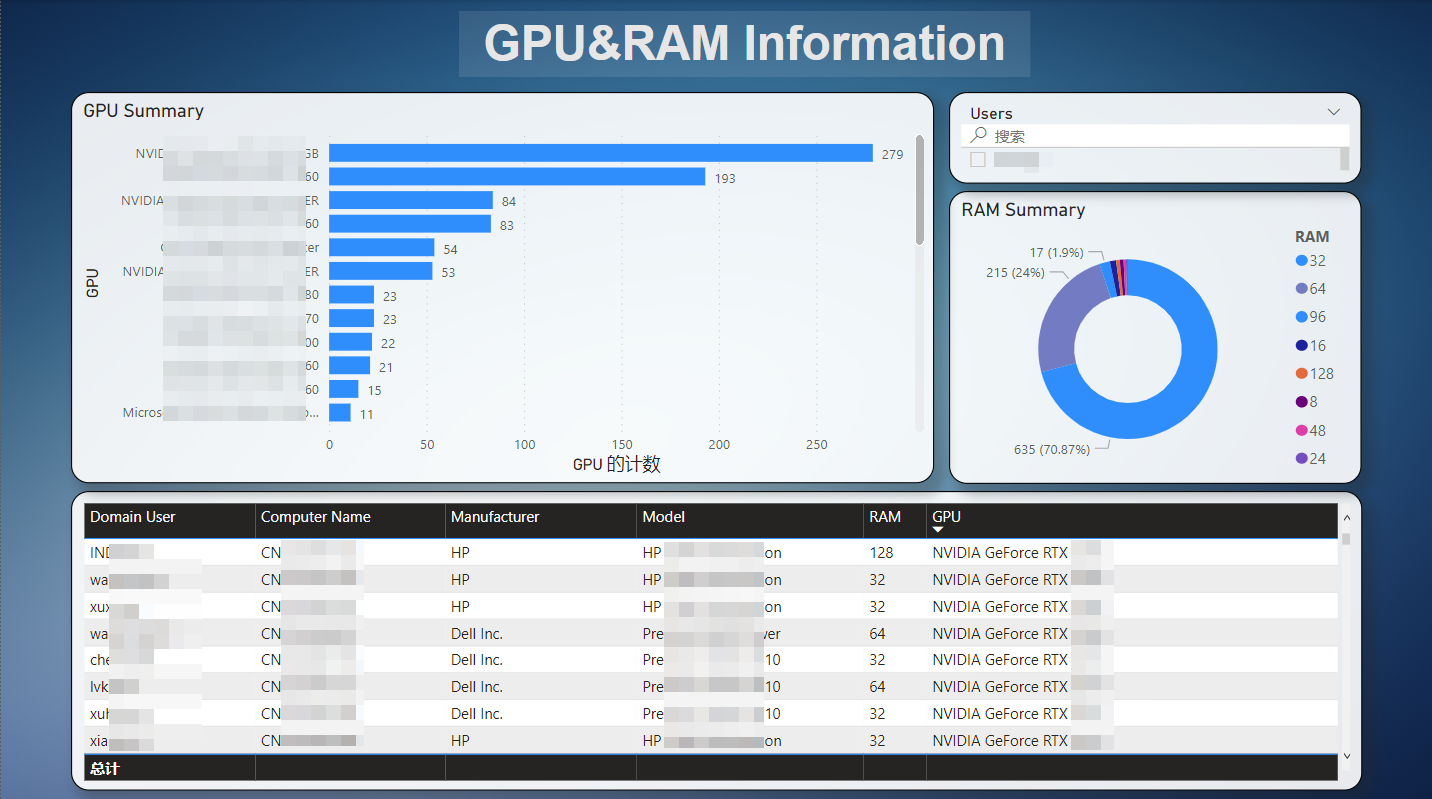Tick the first user checkbox in Users slicer
Viewport: 1432px width, 799px height.
point(978,159)
